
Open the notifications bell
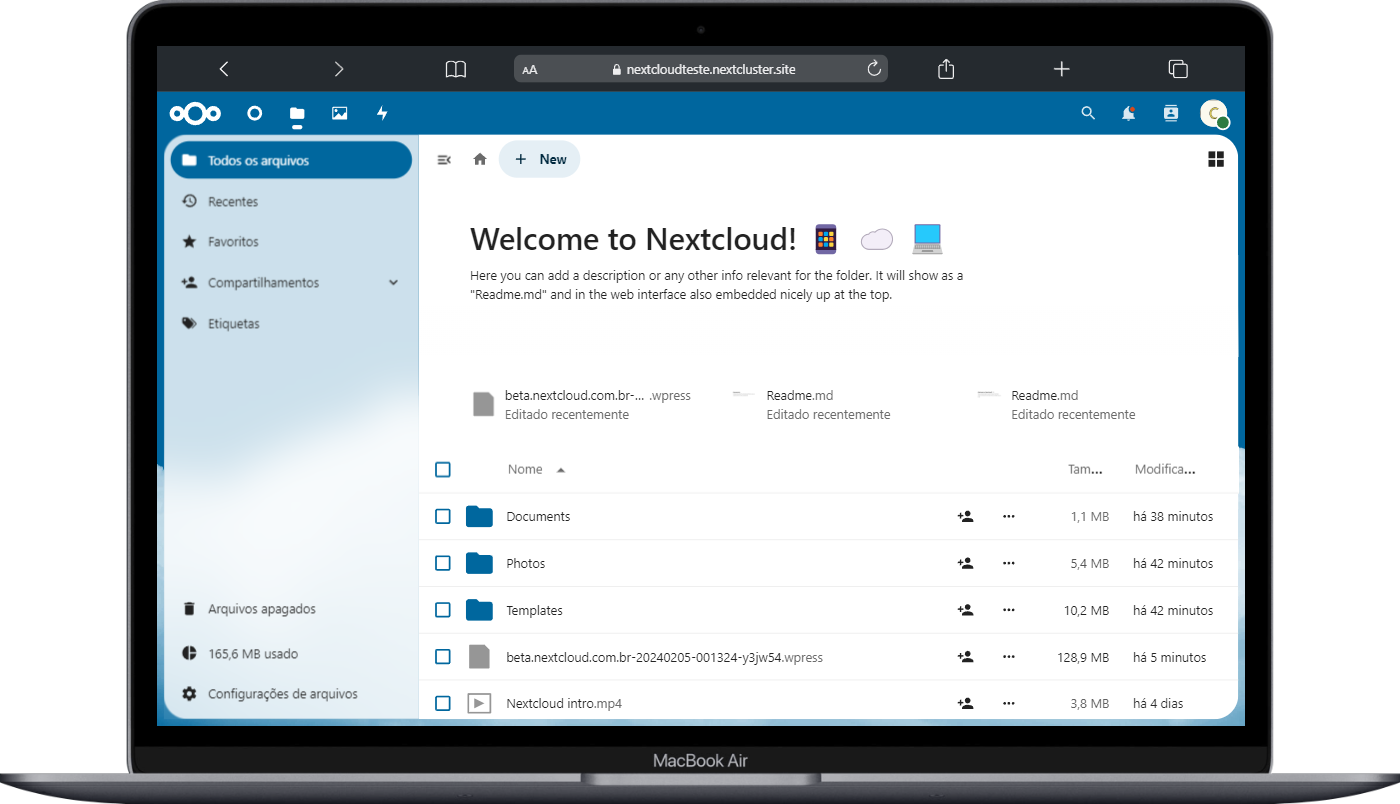pyautogui.click(x=1128, y=113)
